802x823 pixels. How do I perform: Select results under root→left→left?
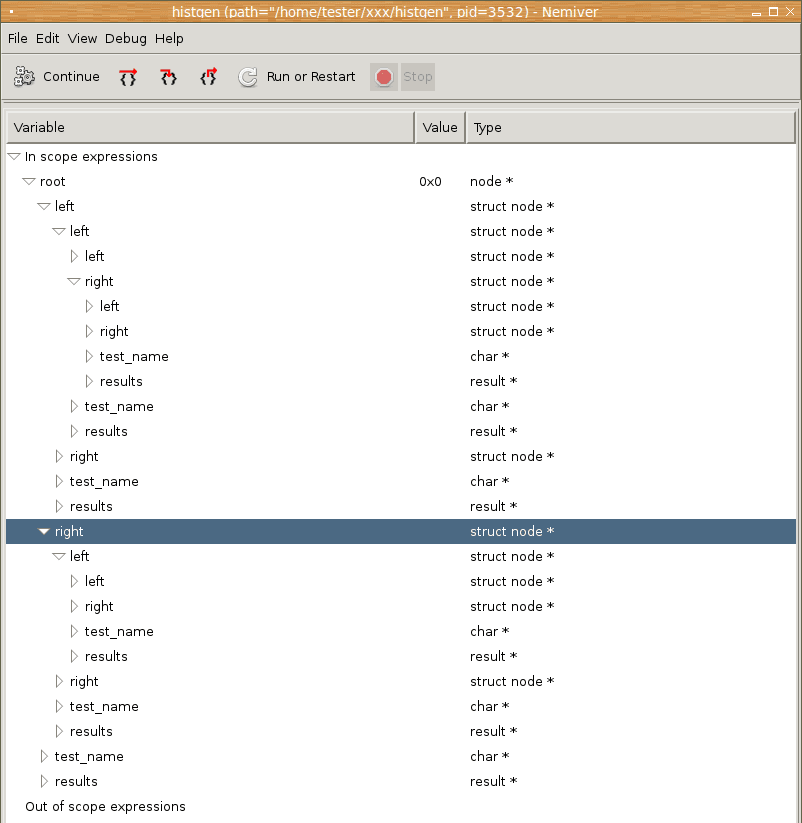pyautogui.click(x=106, y=431)
